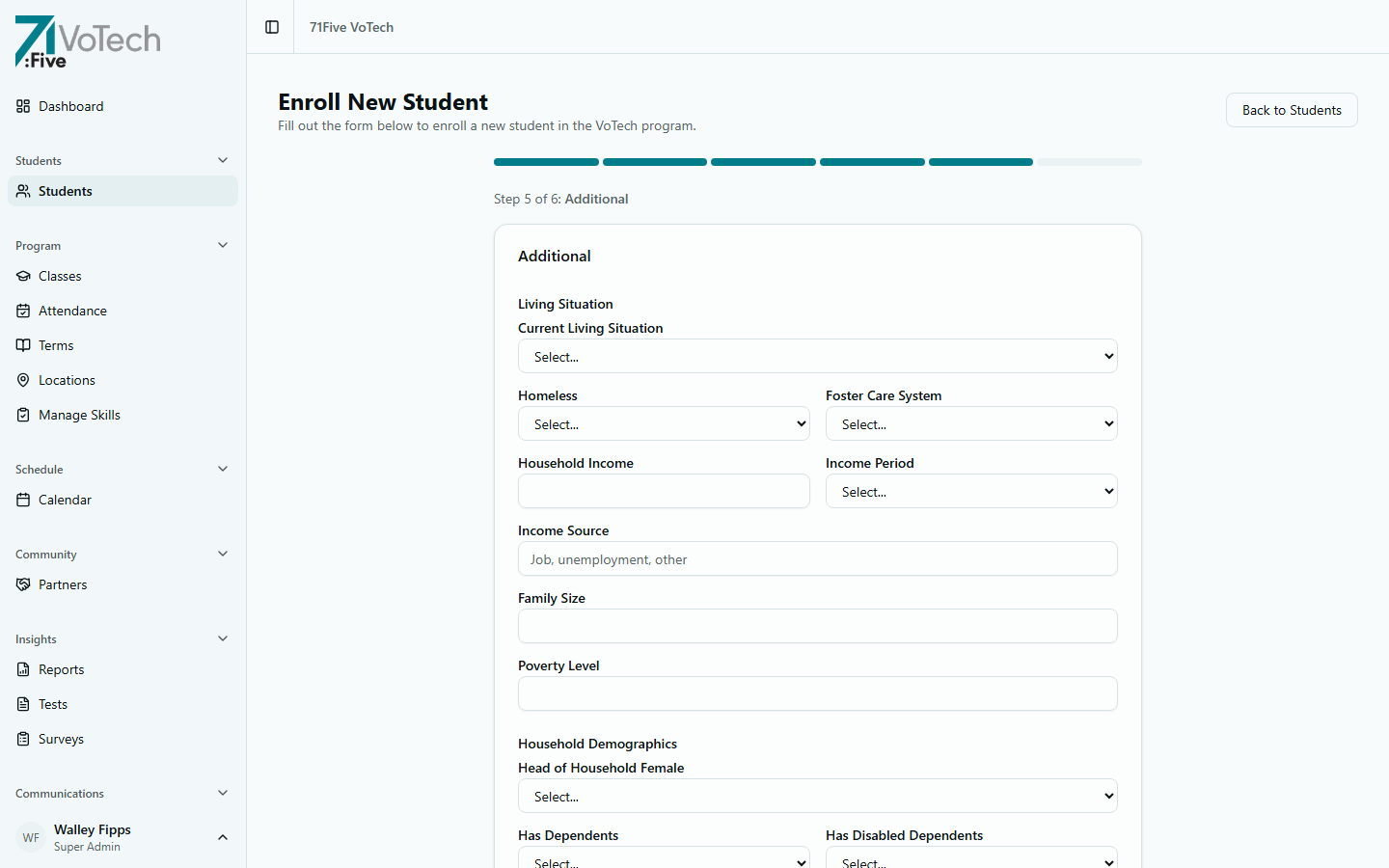Image resolution: width=1389 pixels, height=868 pixels.
Task: Open the Reports section
Action: tap(61, 669)
